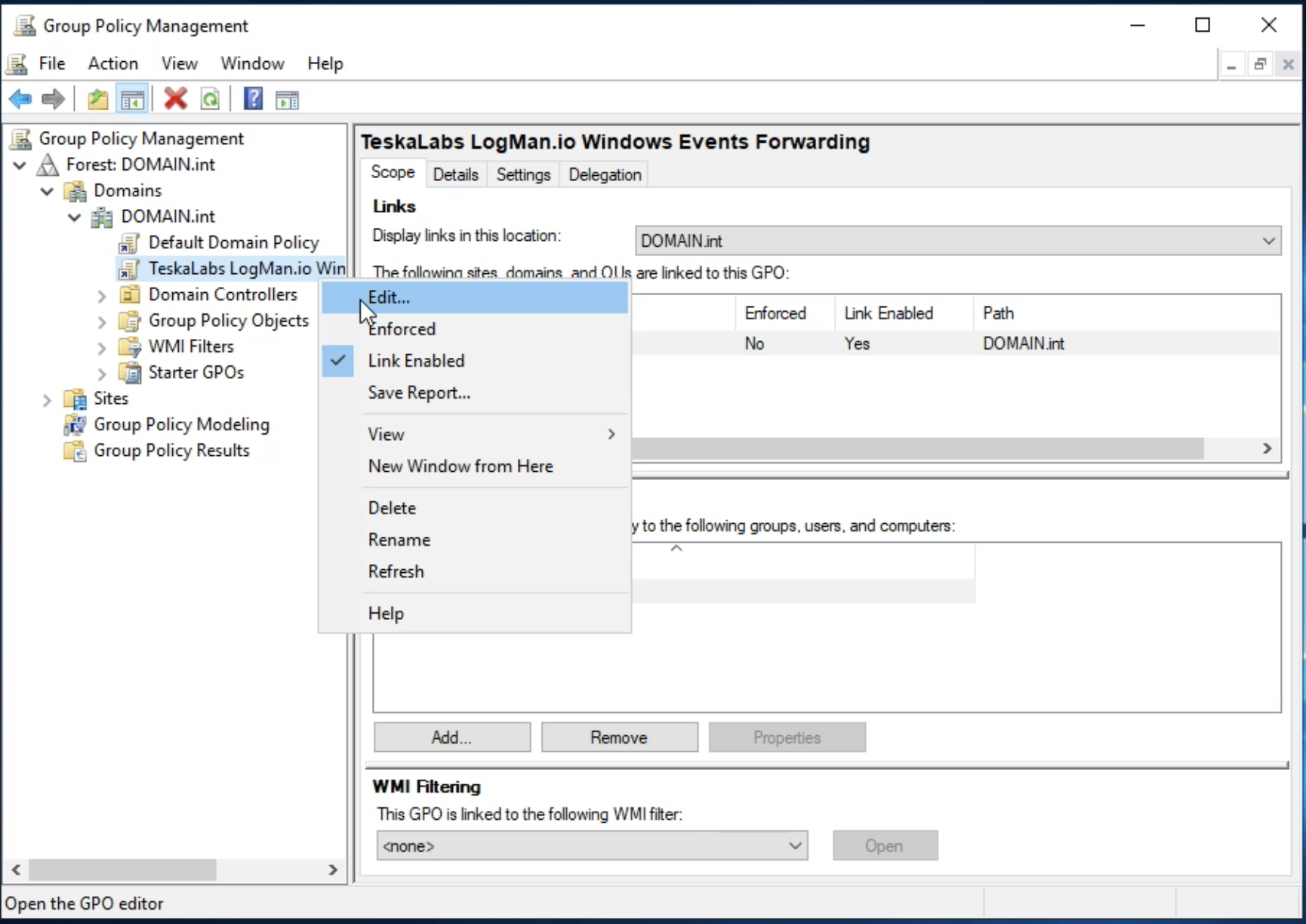
Task: Open the View submenu in context menu
Action: tap(475, 434)
